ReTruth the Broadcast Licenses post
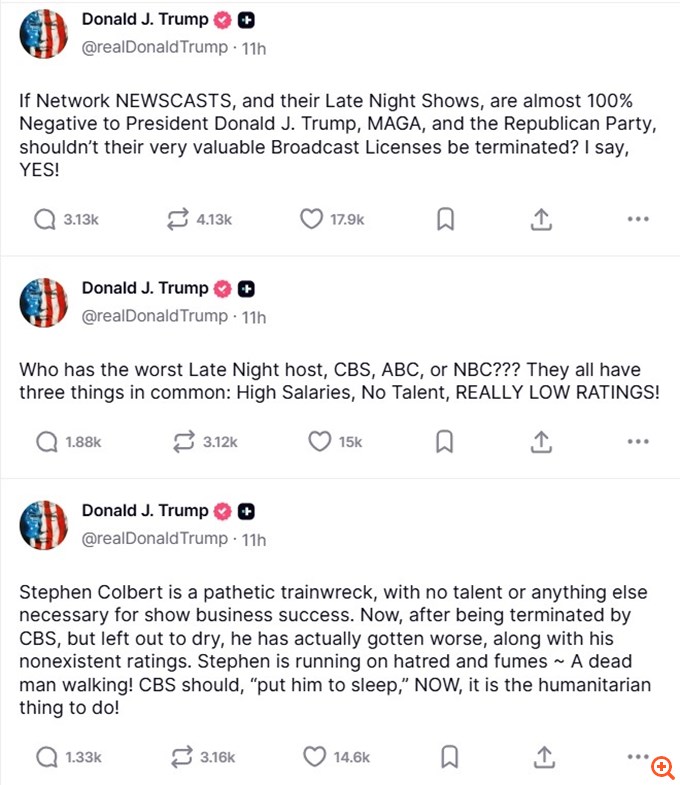Viewport: 680px width, 785px height. coord(177,219)
